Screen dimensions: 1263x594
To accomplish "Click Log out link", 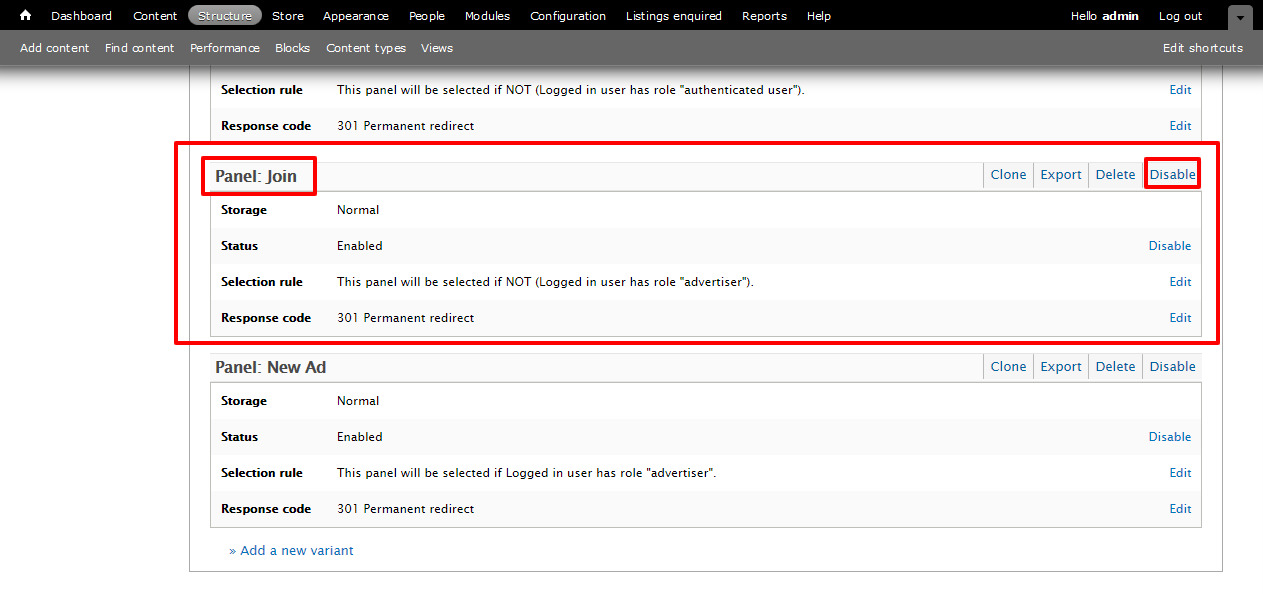I will [1180, 16].
